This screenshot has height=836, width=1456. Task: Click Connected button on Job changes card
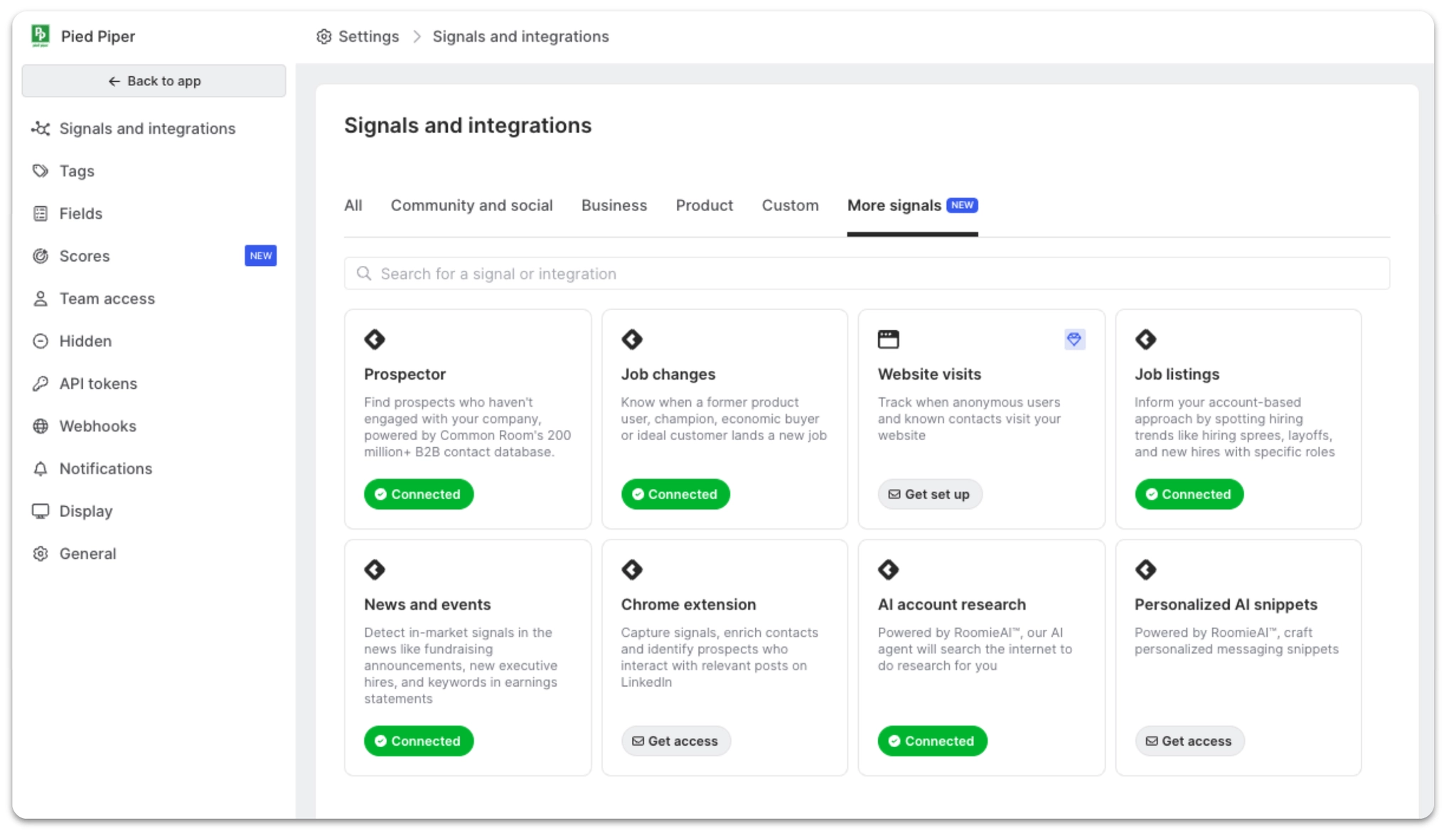[x=675, y=494]
